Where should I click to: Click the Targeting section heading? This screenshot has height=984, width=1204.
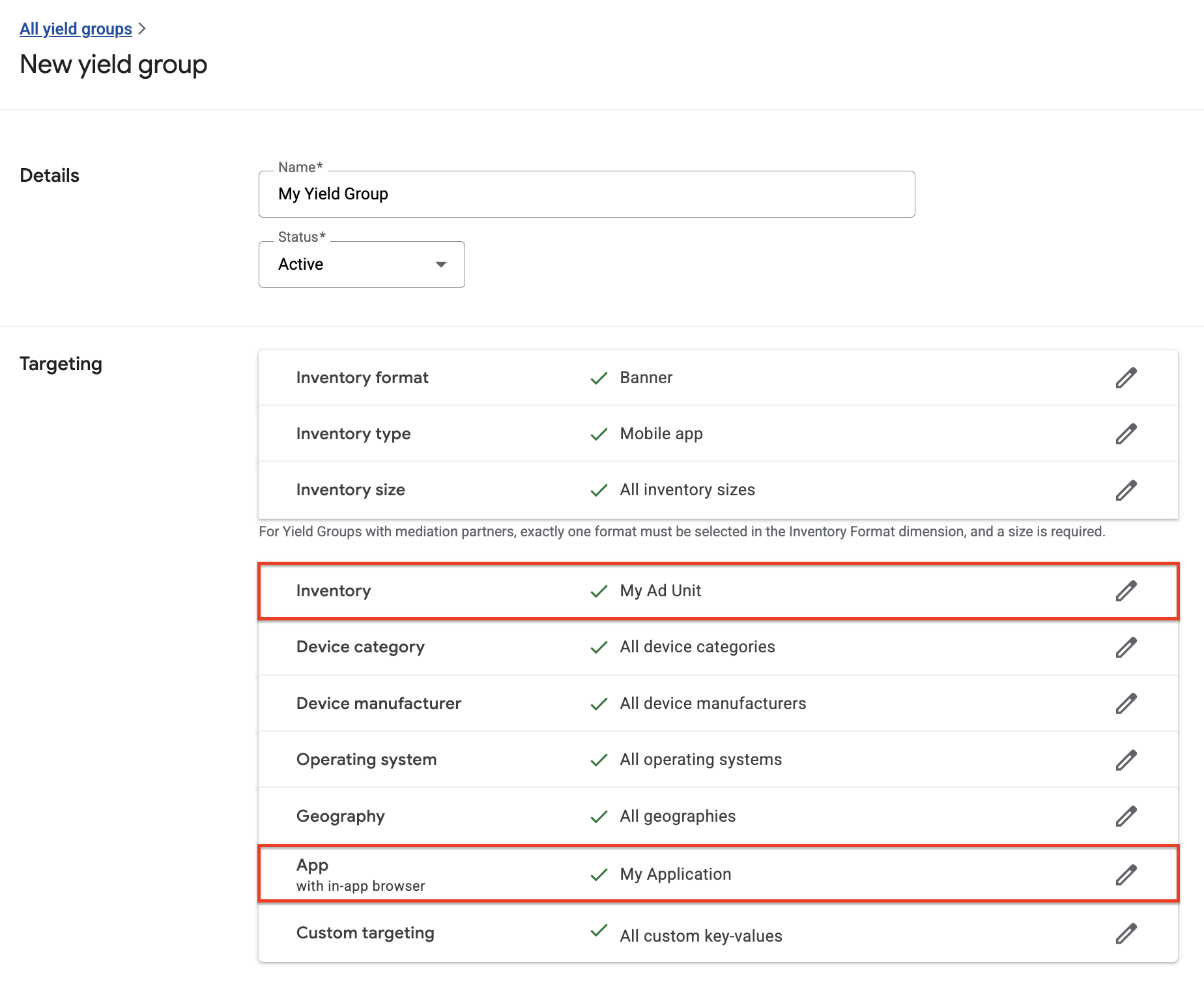pyautogui.click(x=61, y=364)
